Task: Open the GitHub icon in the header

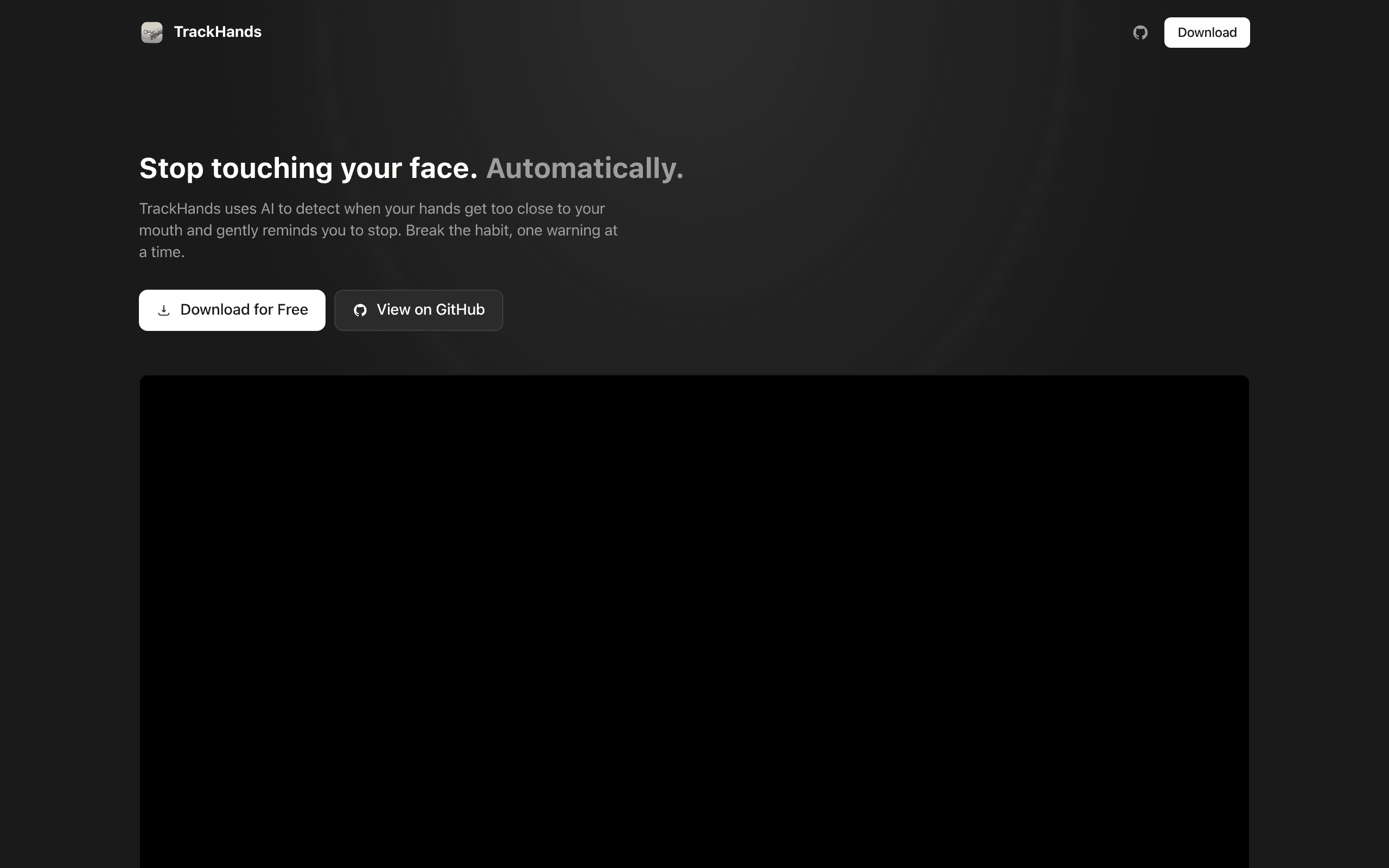Action: pos(1140,33)
